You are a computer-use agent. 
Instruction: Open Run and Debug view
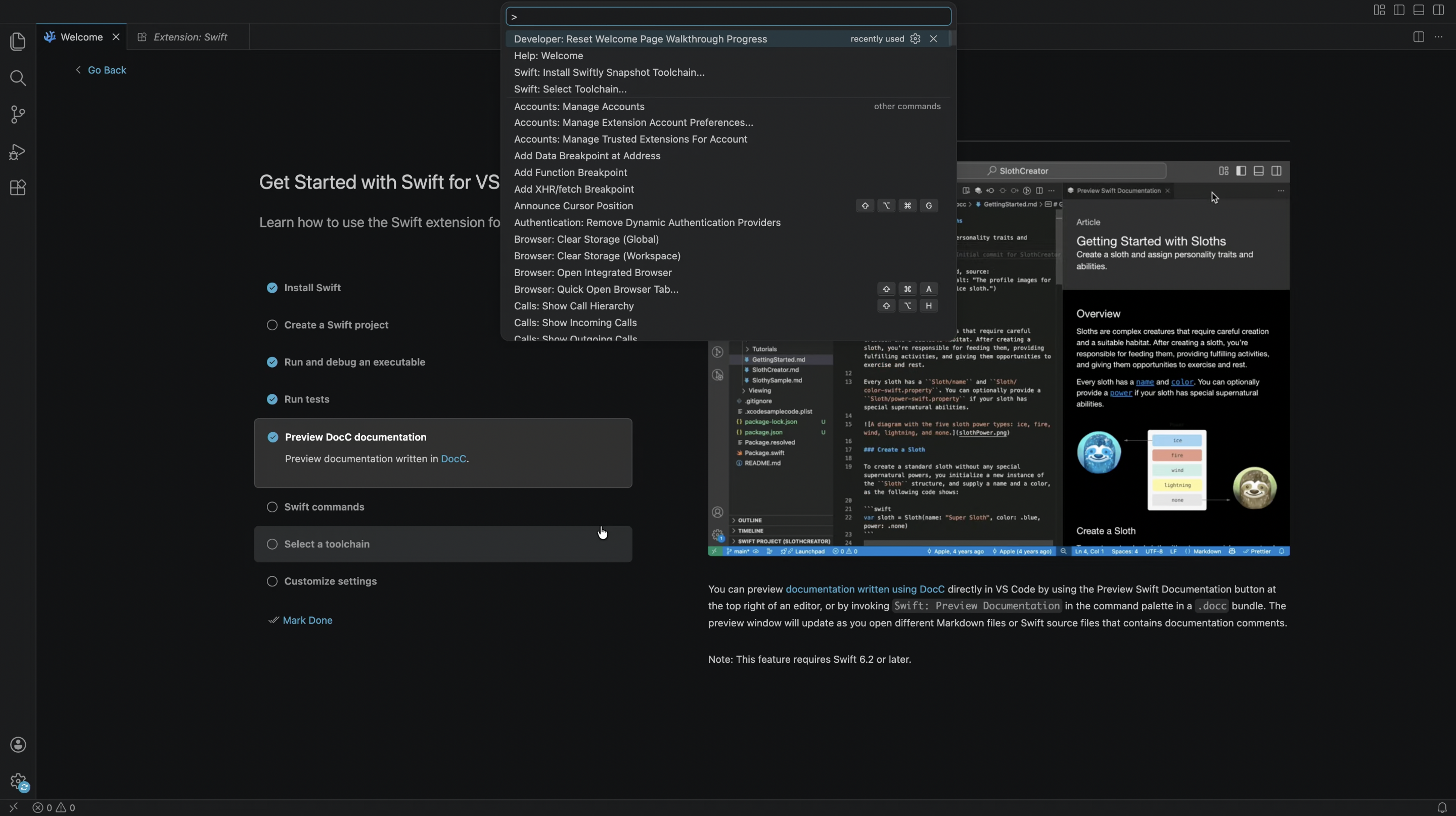click(18, 152)
